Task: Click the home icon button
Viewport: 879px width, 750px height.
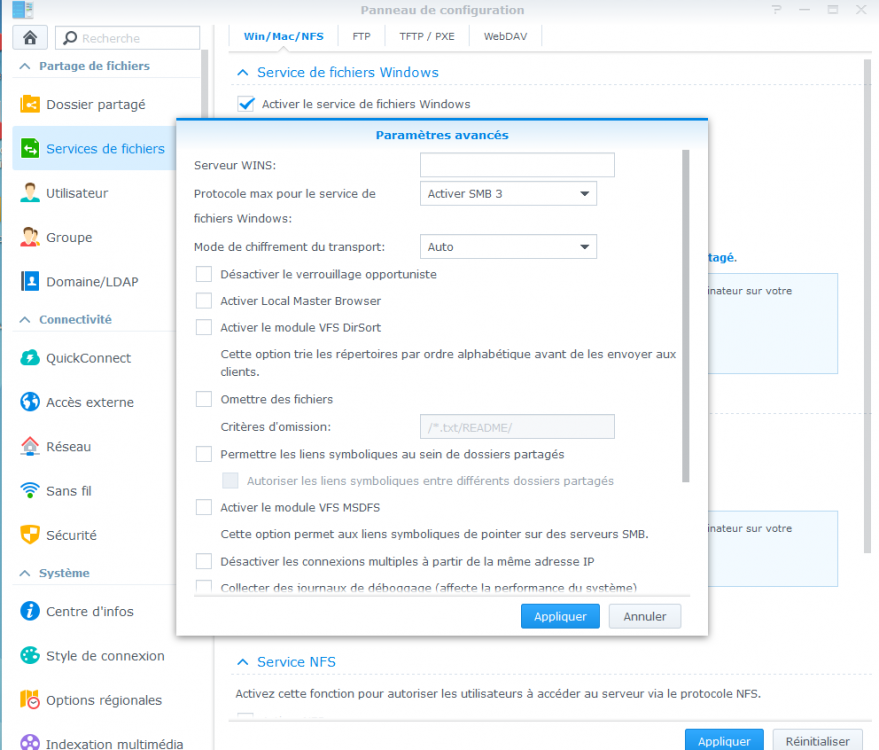Action: [30, 38]
